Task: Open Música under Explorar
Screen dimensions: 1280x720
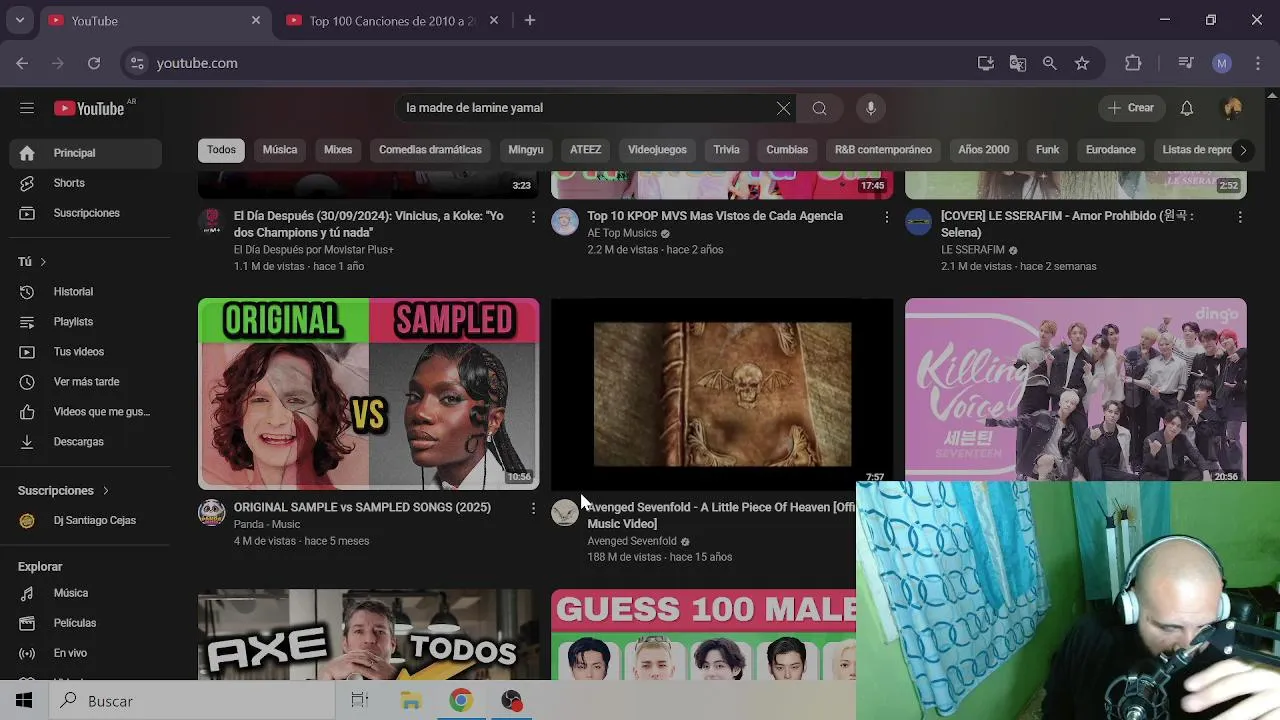Action: 86,593
